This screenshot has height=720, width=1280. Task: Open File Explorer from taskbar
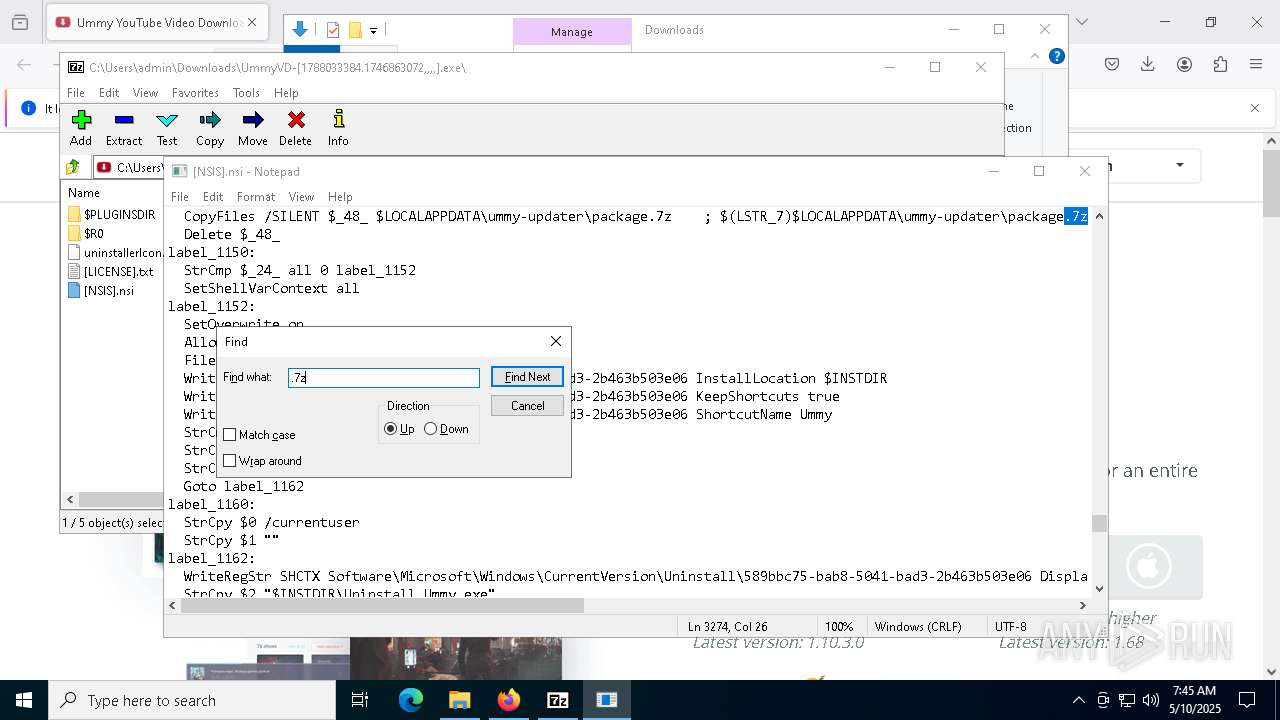460,700
